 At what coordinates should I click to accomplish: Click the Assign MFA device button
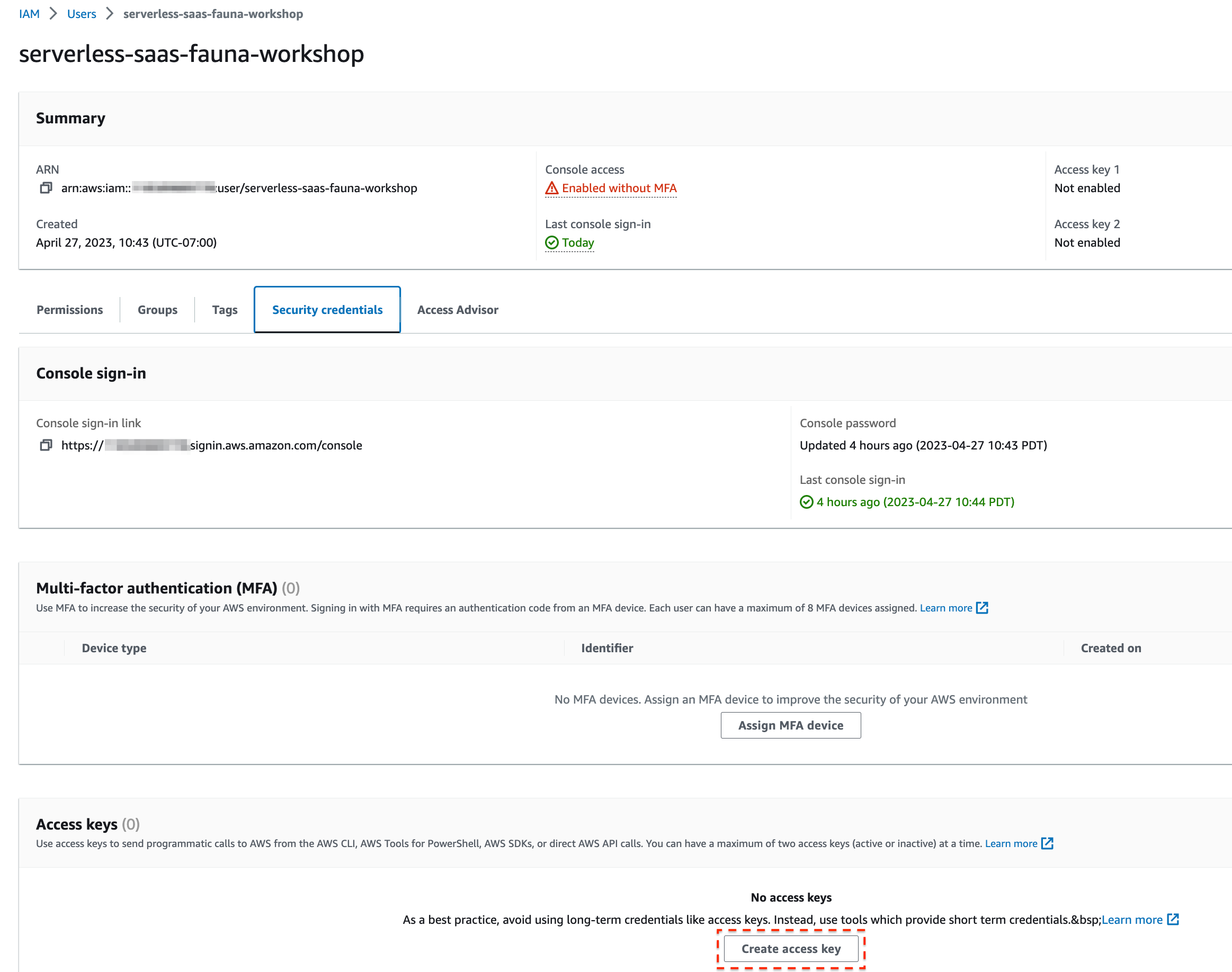[x=791, y=725]
